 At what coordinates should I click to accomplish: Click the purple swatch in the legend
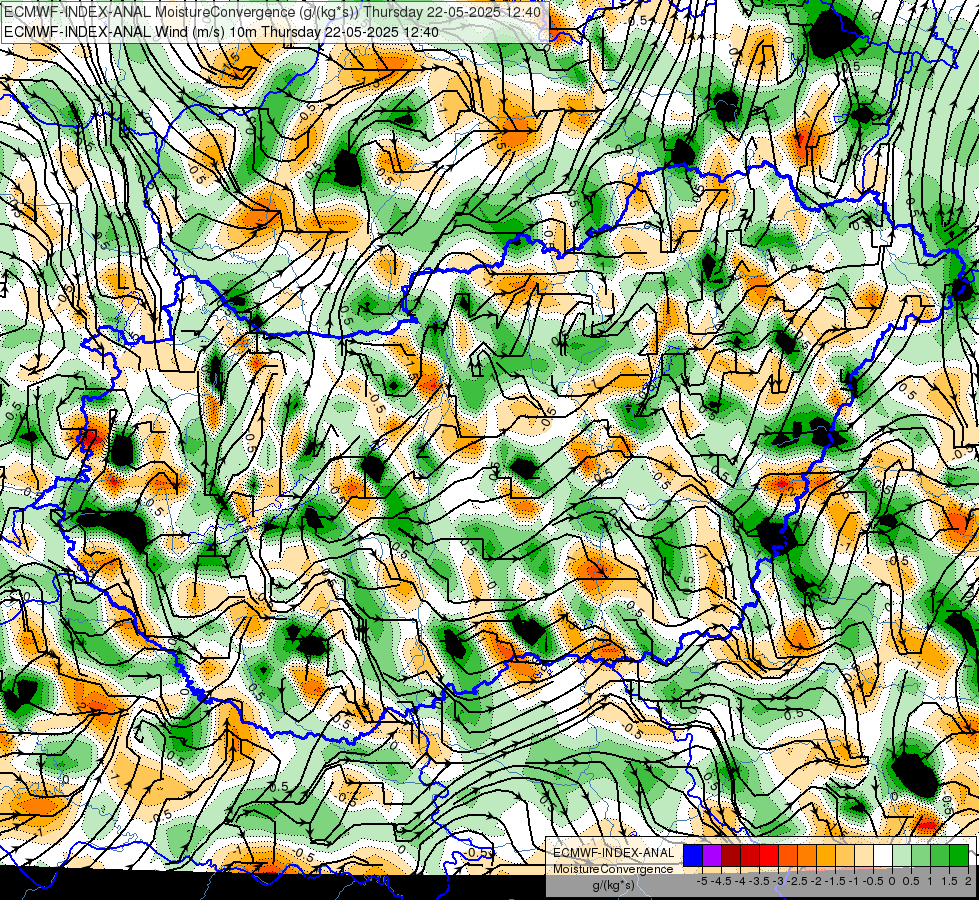[712, 855]
